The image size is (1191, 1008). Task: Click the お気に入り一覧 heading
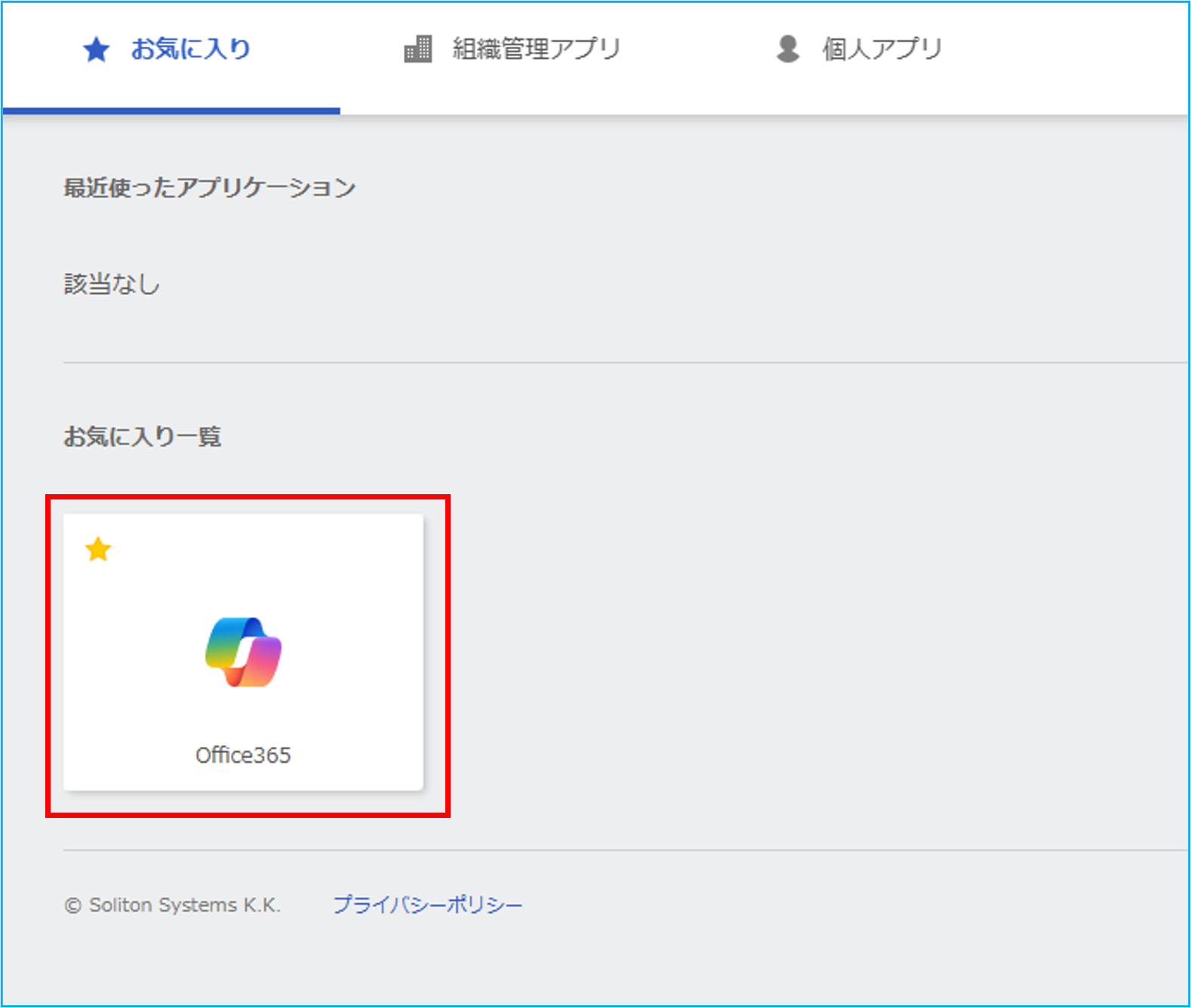point(142,436)
